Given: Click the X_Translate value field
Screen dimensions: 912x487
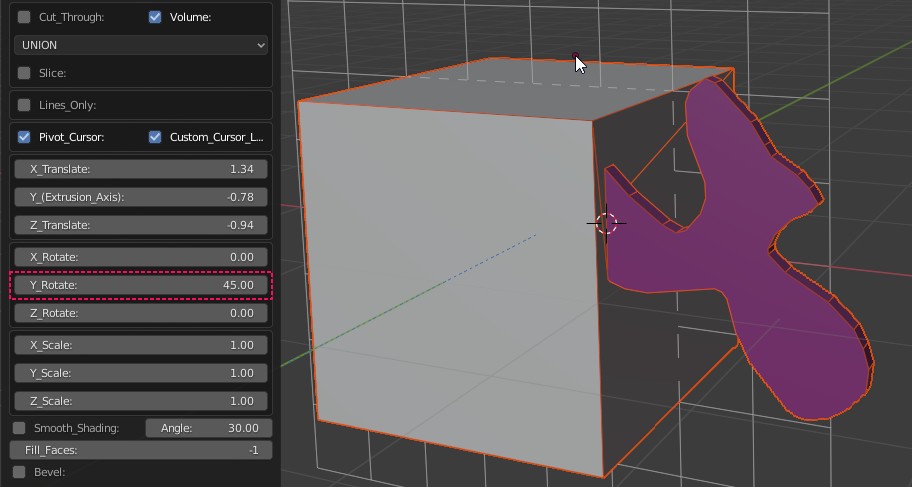Looking at the screenshot, I should point(141,169).
